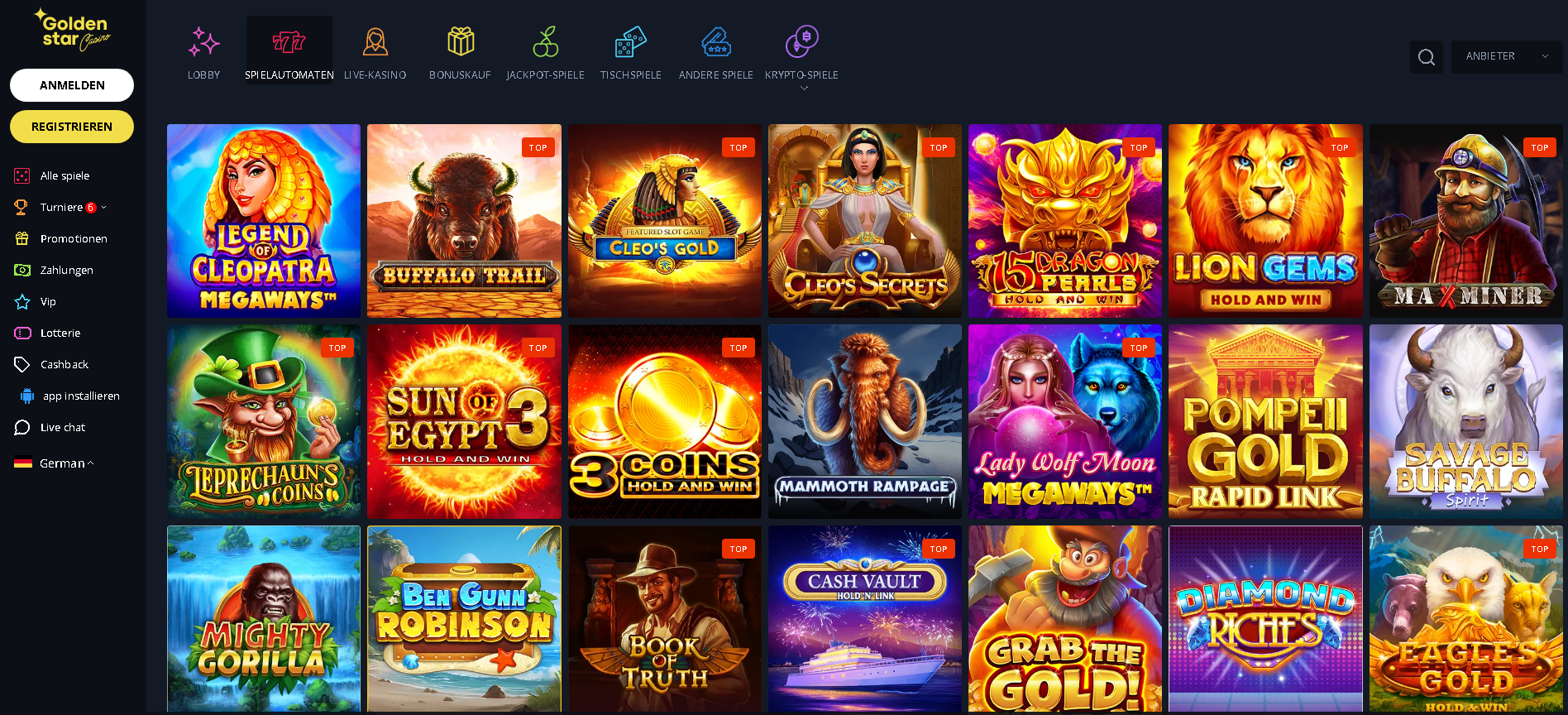Open Bonuskauf gift box category
The image size is (1568, 715).
coord(461,41)
